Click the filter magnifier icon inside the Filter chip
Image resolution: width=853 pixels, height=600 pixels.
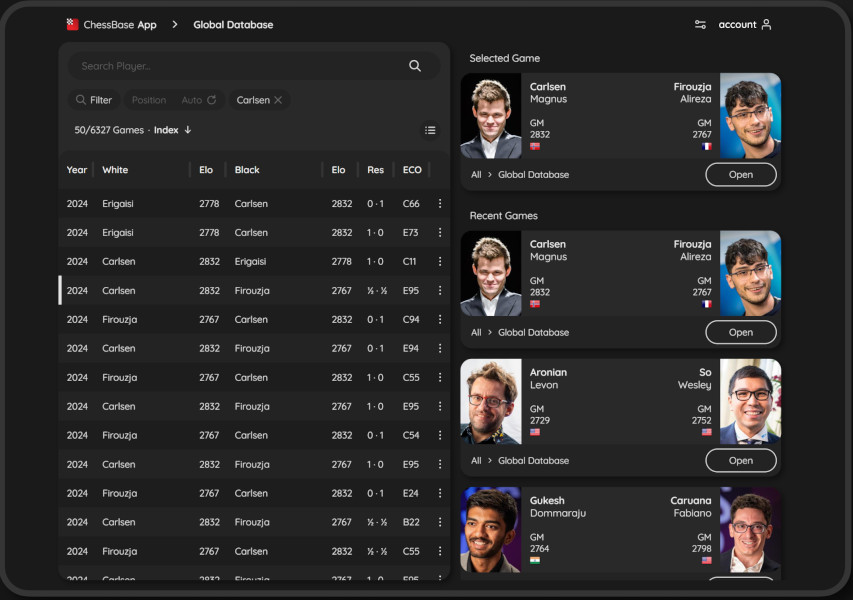coord(79,99)
